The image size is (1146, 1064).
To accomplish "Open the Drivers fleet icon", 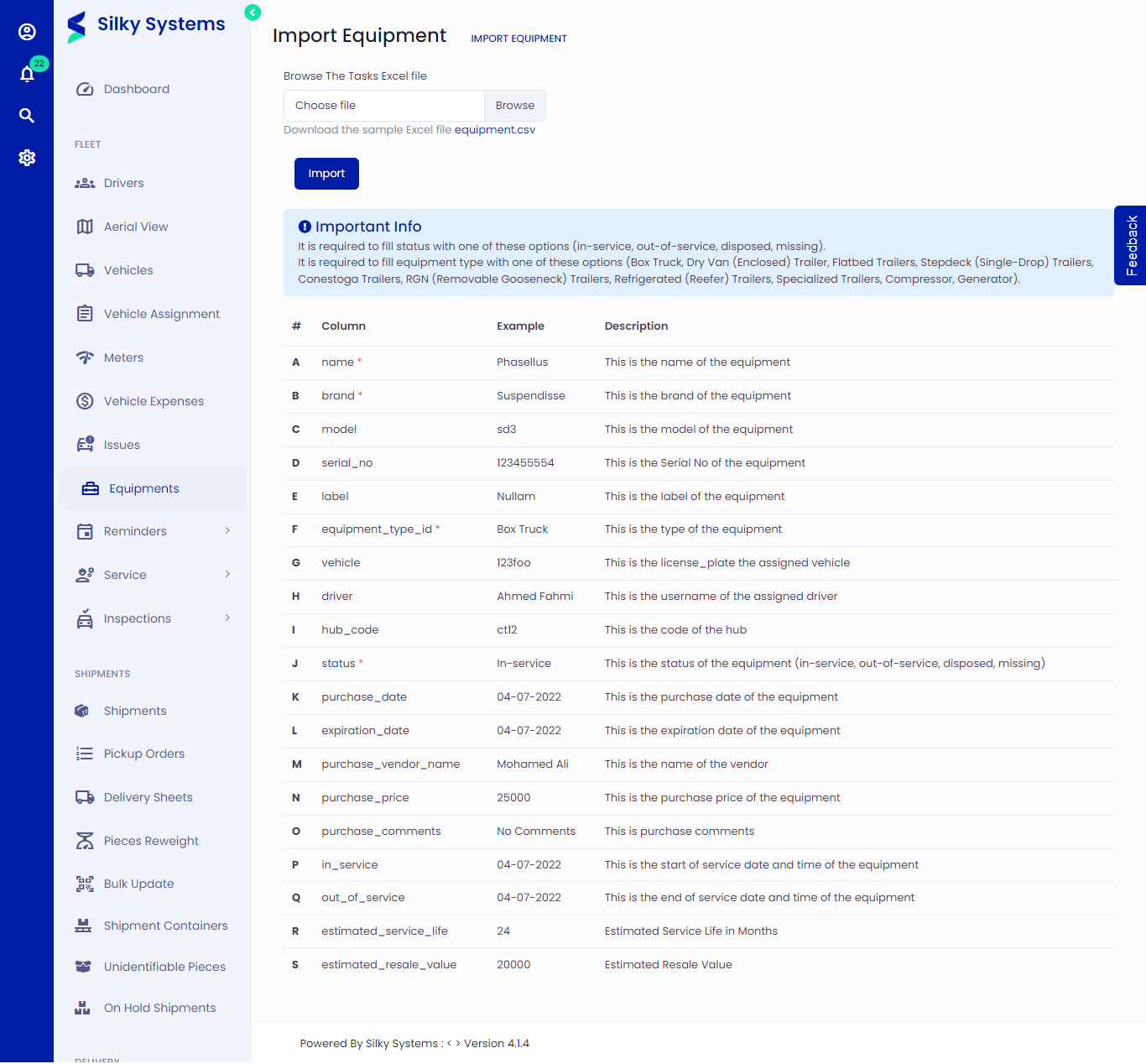I will tap(85, 183).
